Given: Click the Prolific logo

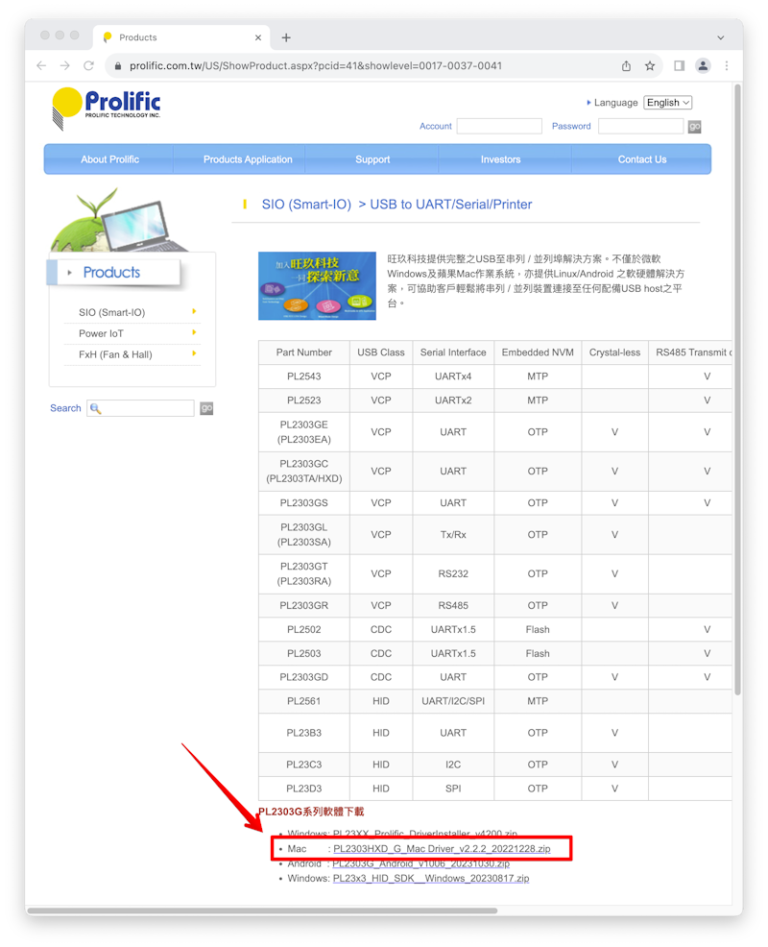Looking at the screenshot, I should (x=107, y=105).
